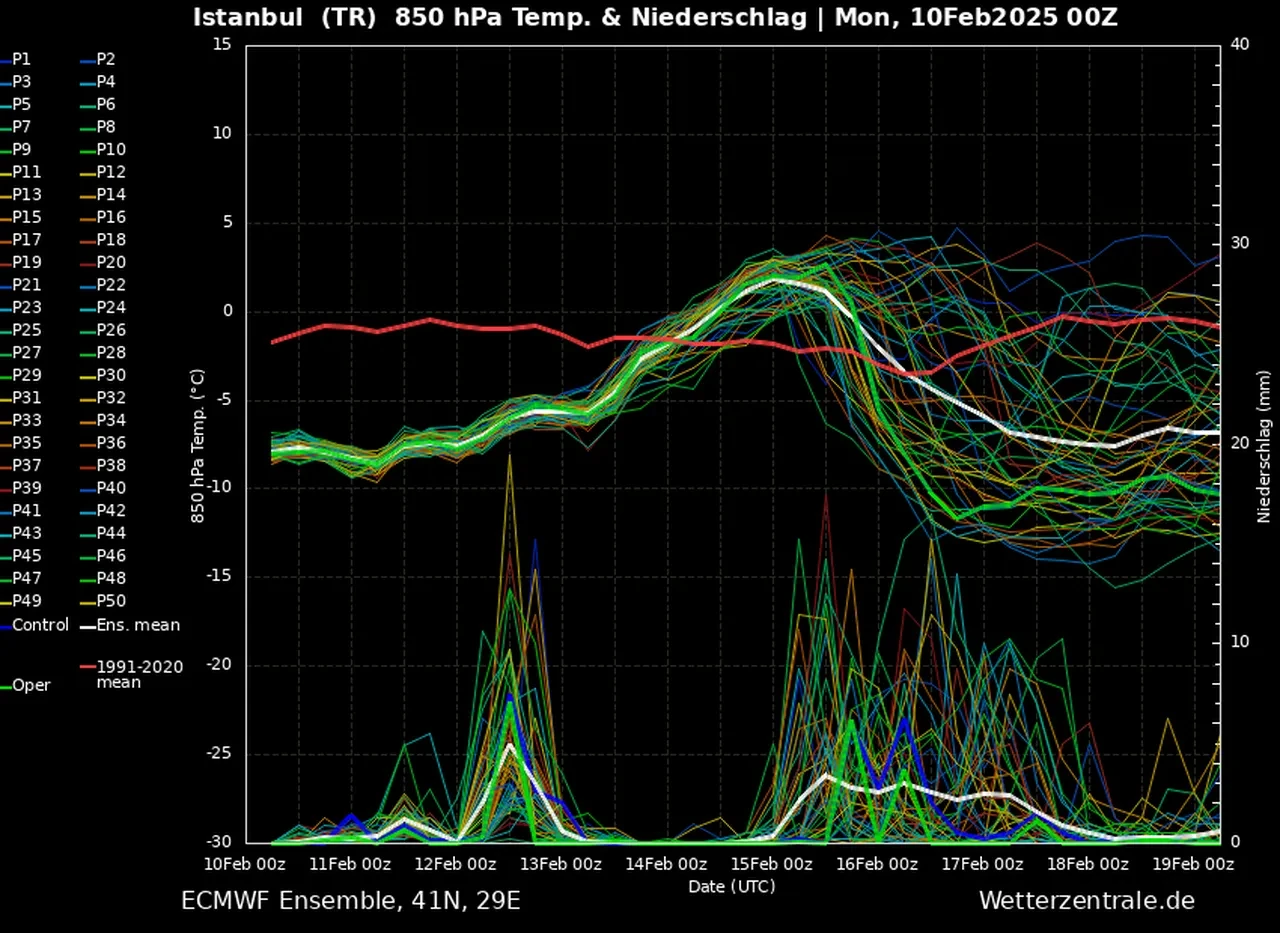The width and height of the screenshot is (1280, 933).
Task: Click the chart title Istanbul (TR)
Action: (284, 18)
